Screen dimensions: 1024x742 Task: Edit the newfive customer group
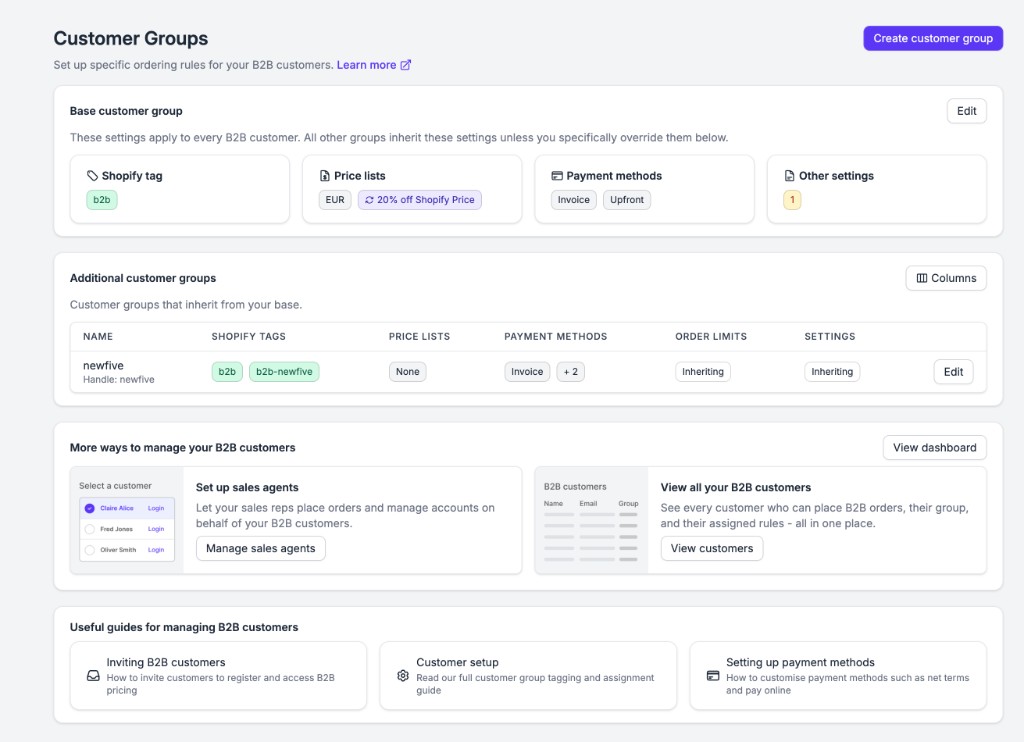[953, 372]
